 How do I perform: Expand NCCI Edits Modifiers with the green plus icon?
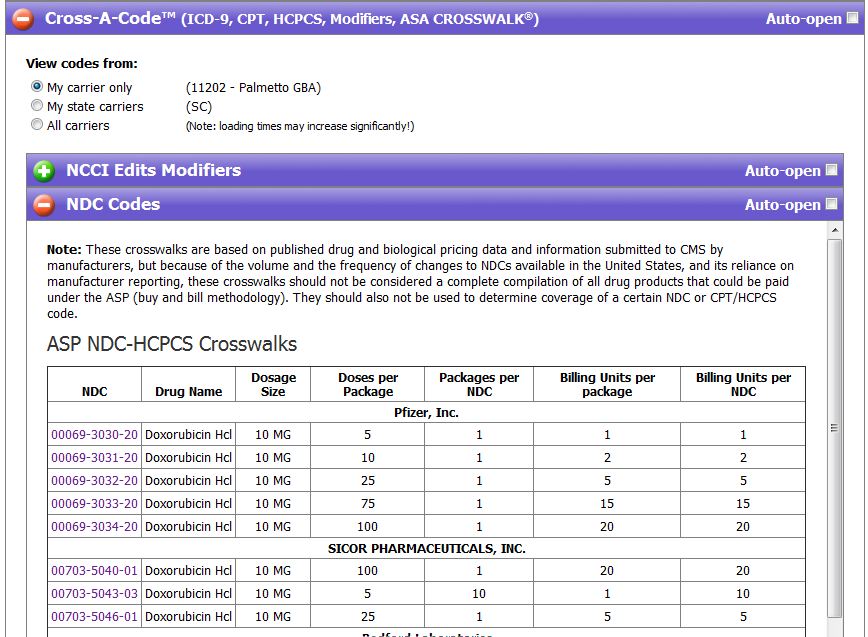pyautogui.click(x=44, y=171)
